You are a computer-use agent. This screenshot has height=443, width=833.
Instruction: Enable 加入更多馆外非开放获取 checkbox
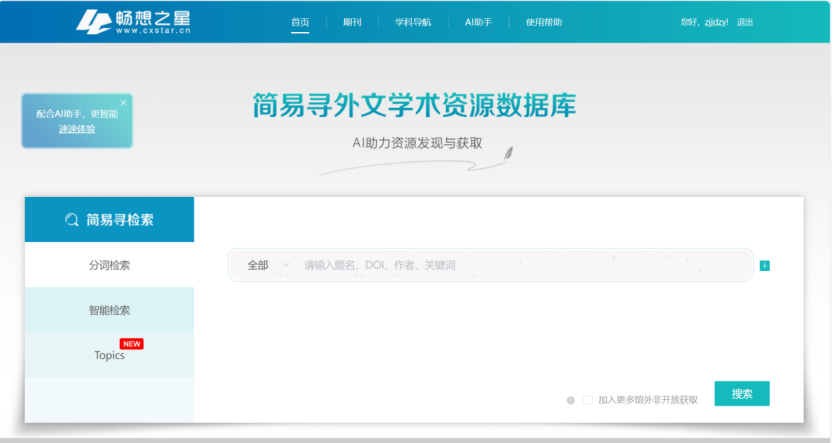point(588,400)
